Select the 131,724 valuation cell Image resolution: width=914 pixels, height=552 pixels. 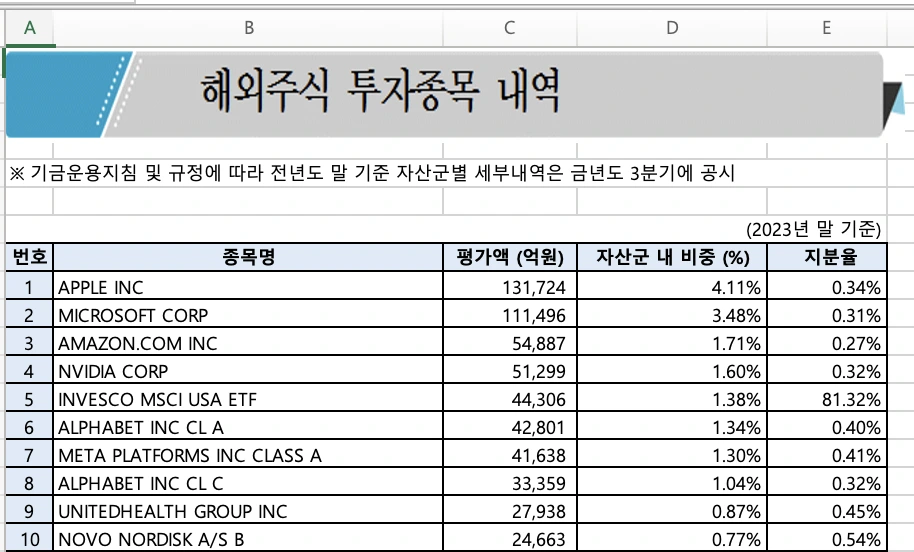509,286
